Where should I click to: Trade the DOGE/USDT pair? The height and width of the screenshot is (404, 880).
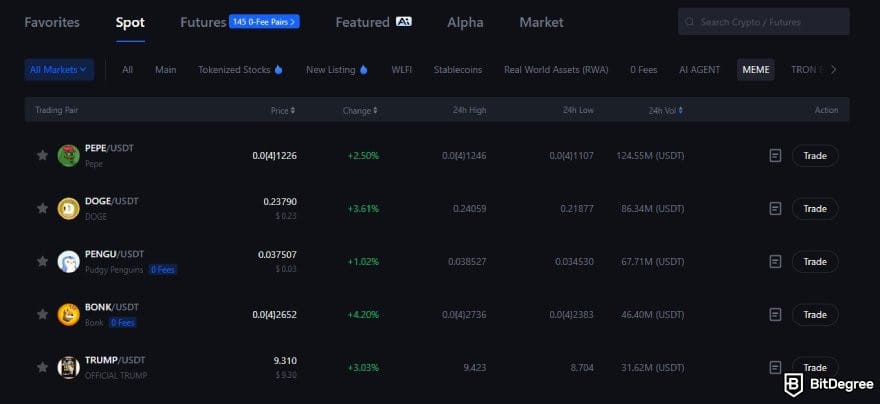815,209
